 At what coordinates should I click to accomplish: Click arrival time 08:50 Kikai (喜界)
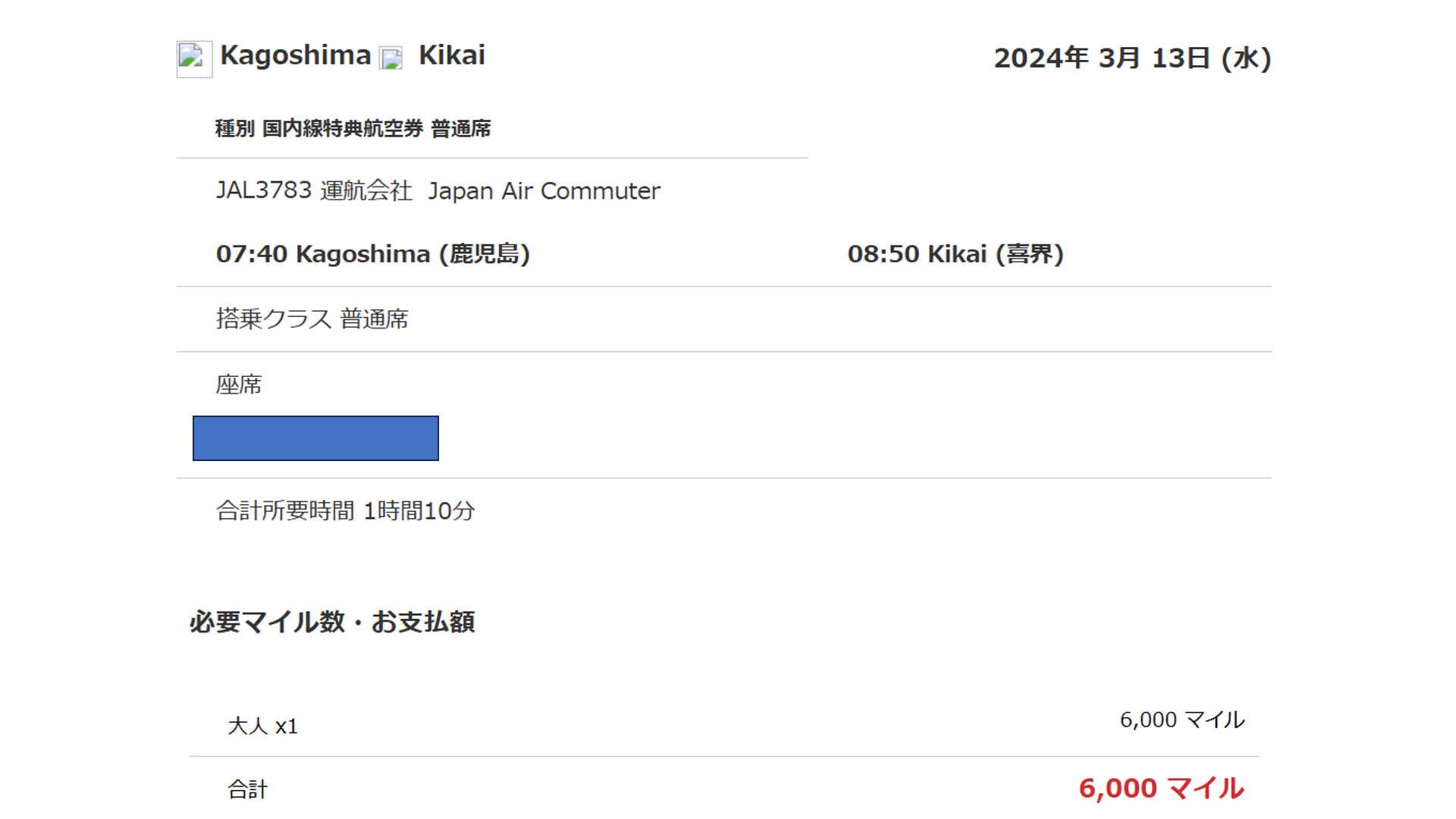click(955, 254)
